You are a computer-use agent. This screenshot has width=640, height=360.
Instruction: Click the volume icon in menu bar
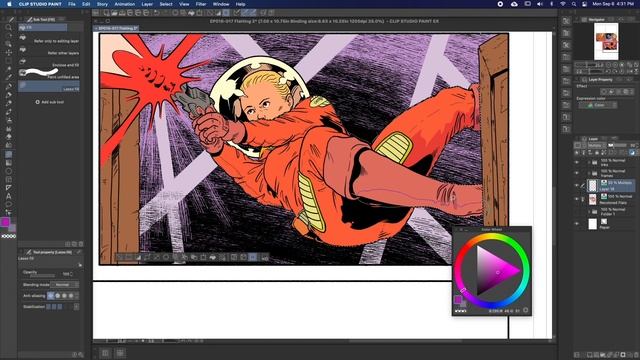pyautogui.click(x=540, y=4)
